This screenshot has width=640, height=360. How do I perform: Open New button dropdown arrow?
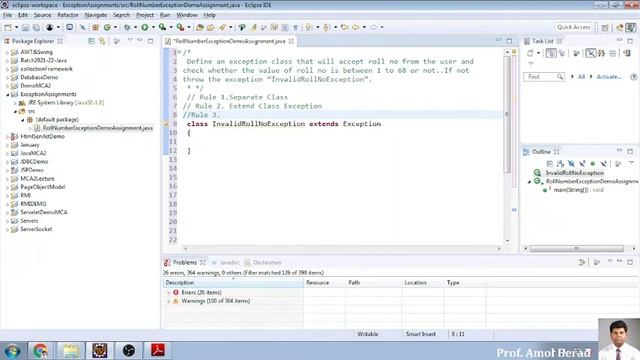16,27
